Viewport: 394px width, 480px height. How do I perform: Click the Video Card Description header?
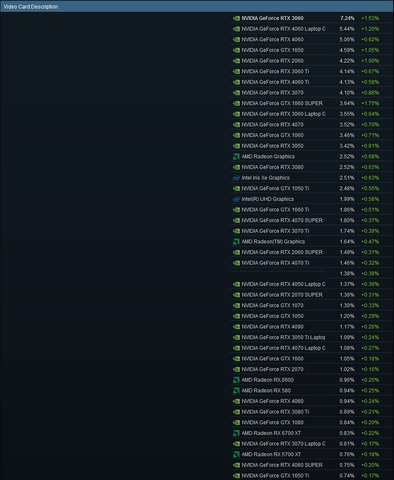[31, 7]
